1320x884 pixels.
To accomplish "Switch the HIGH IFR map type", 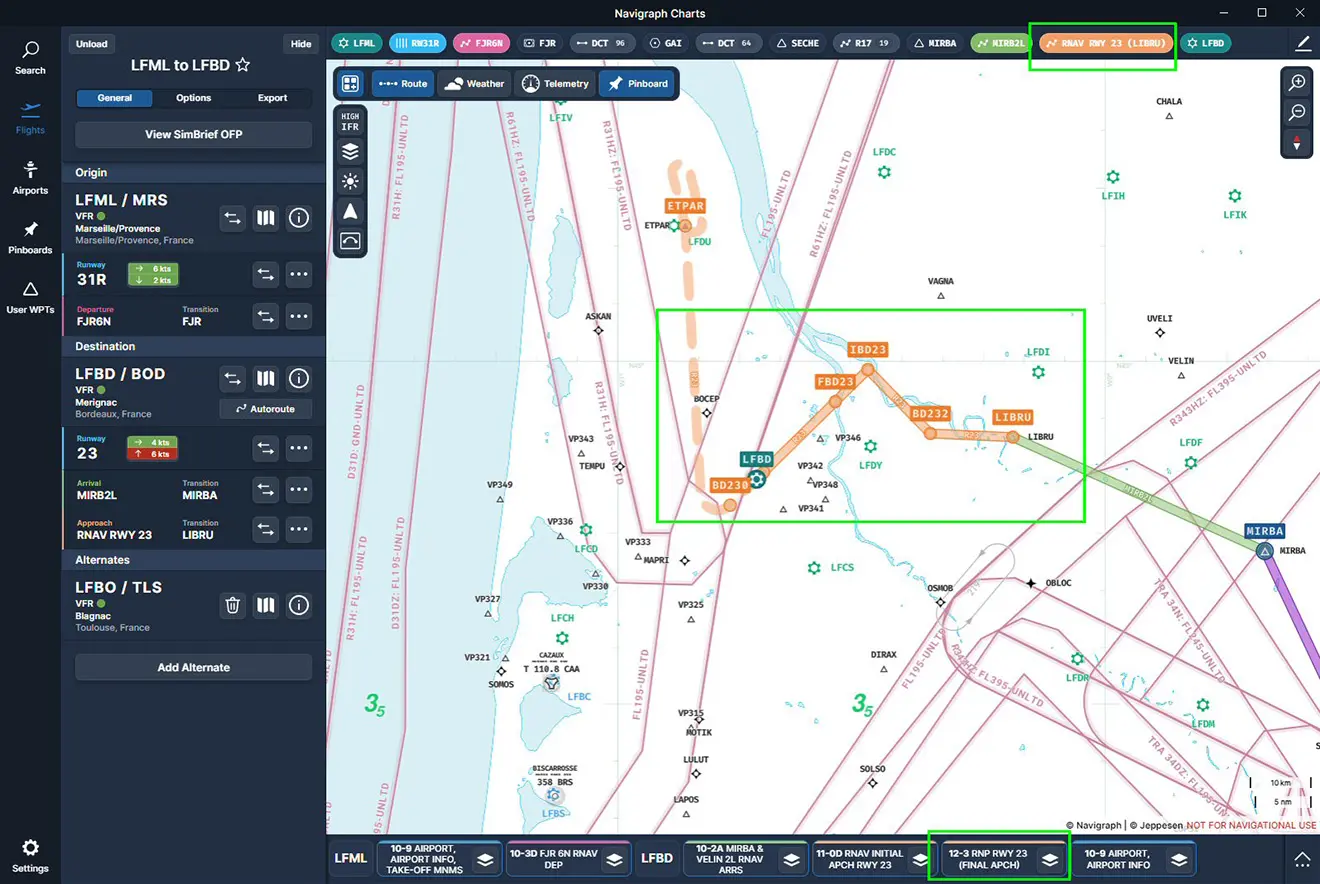I will pos(350,122).
